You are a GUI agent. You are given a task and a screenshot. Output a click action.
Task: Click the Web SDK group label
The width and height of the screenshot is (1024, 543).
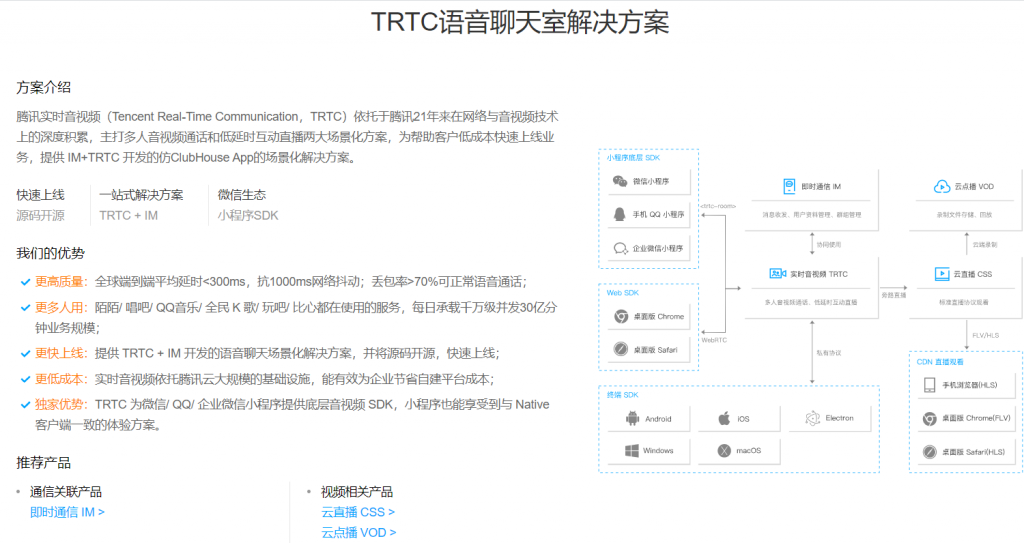pos(622,293)
